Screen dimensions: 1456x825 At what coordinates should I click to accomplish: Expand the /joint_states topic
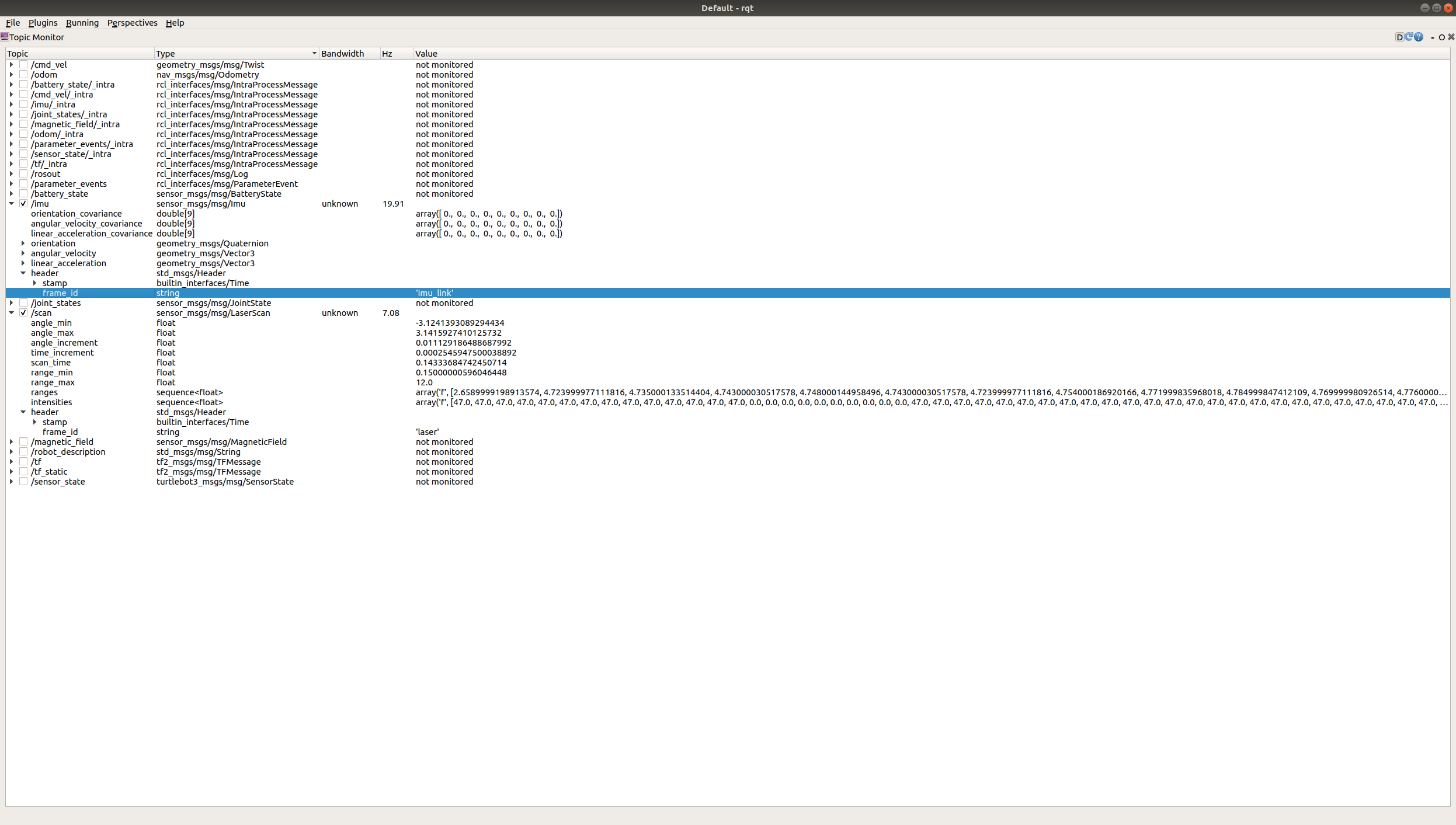pyautogui.click(x=12, y=302)
